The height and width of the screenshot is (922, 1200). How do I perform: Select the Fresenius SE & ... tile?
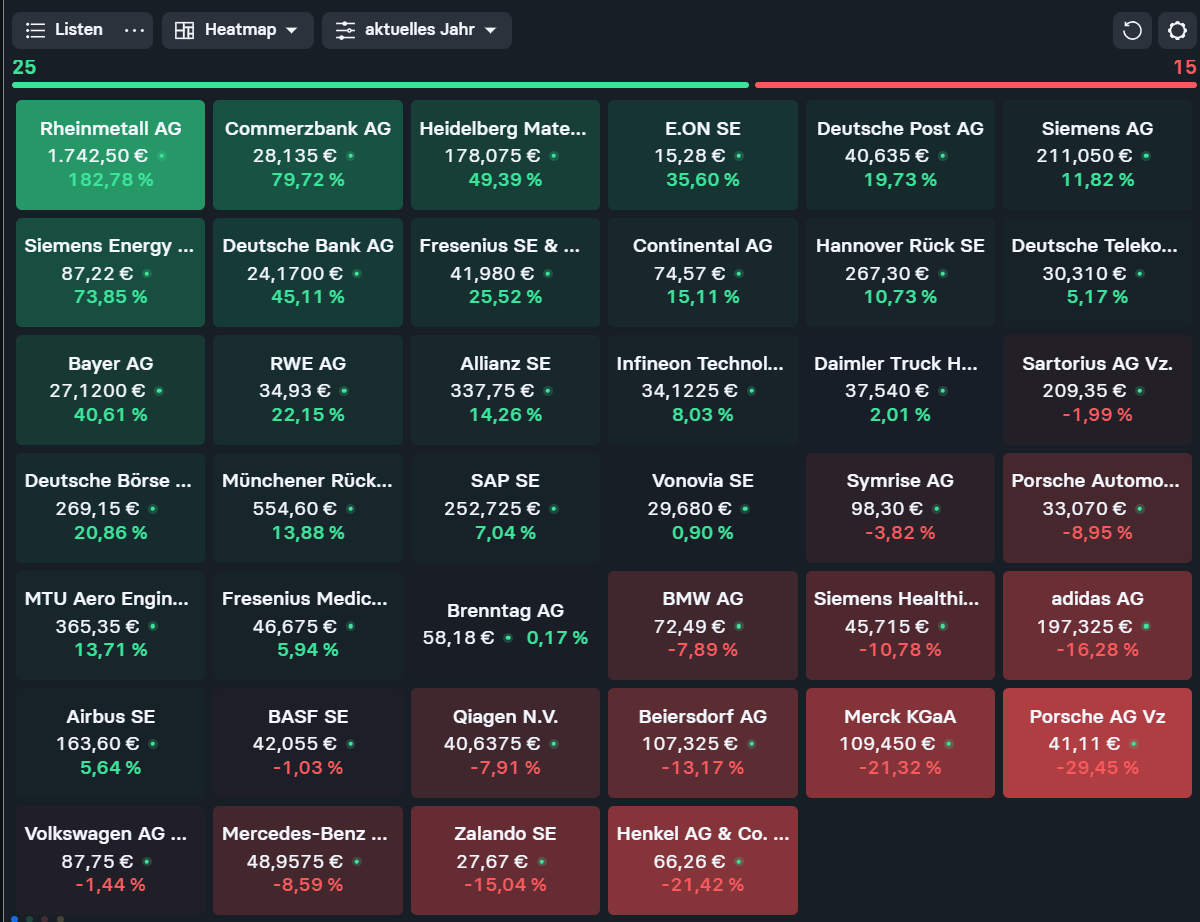(505, 272)
